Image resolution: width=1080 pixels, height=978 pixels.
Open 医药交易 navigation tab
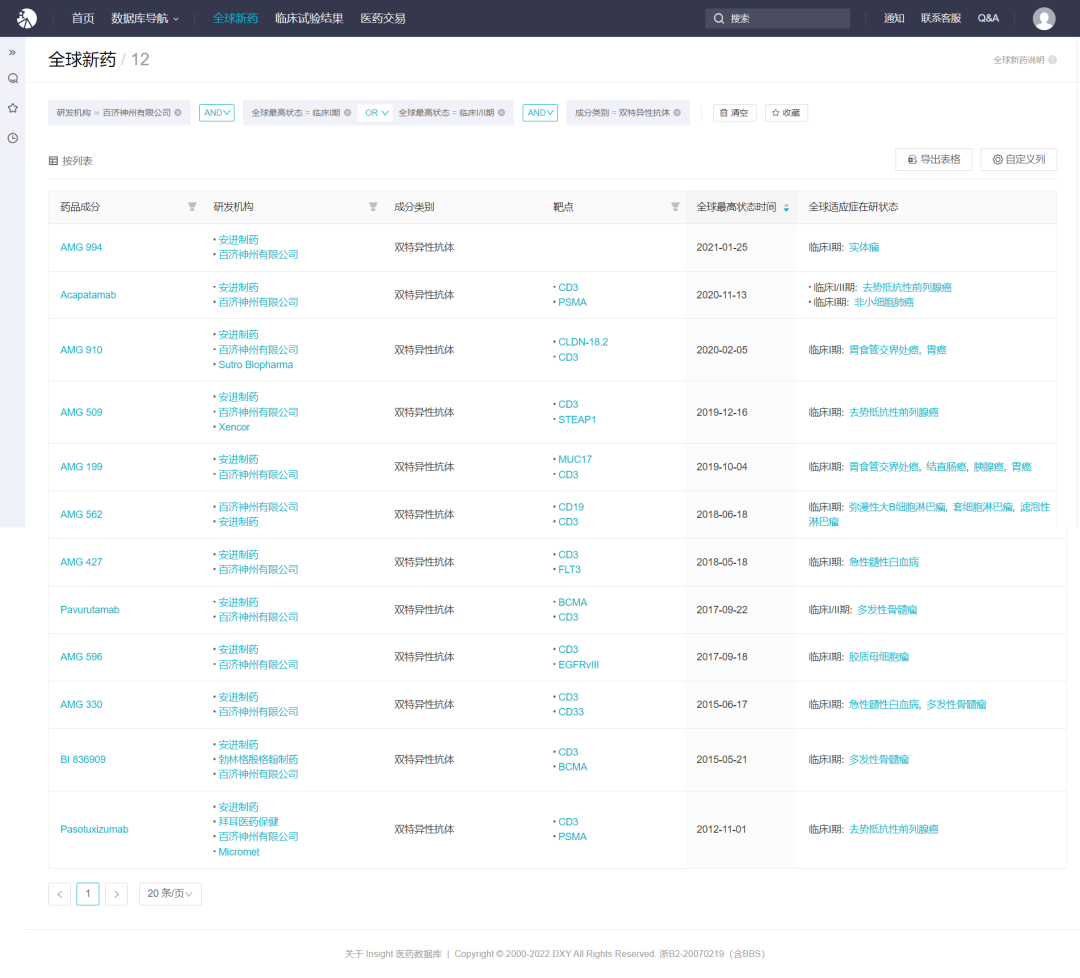point(383,19)
